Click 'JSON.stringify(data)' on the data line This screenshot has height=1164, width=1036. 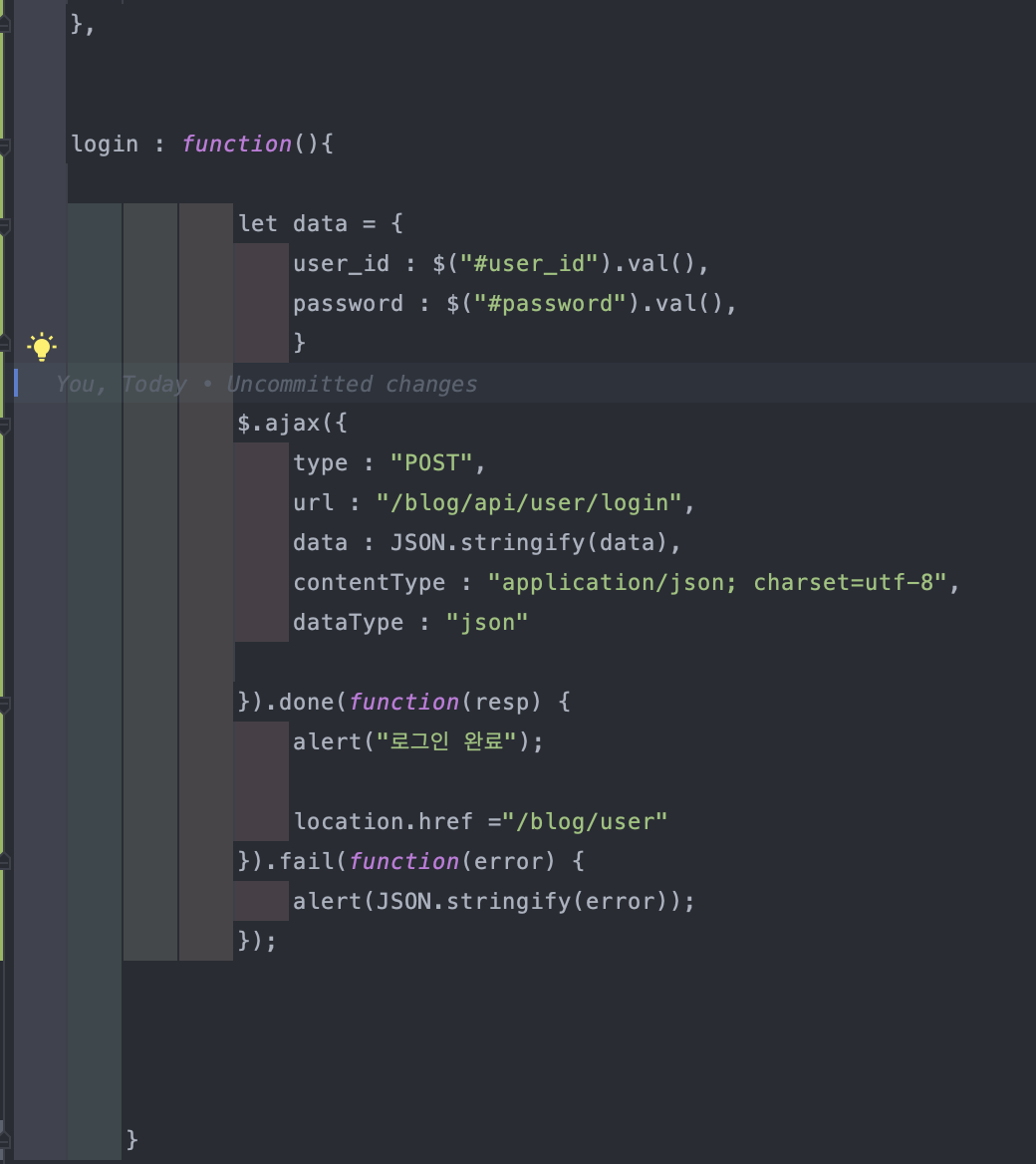529,543
